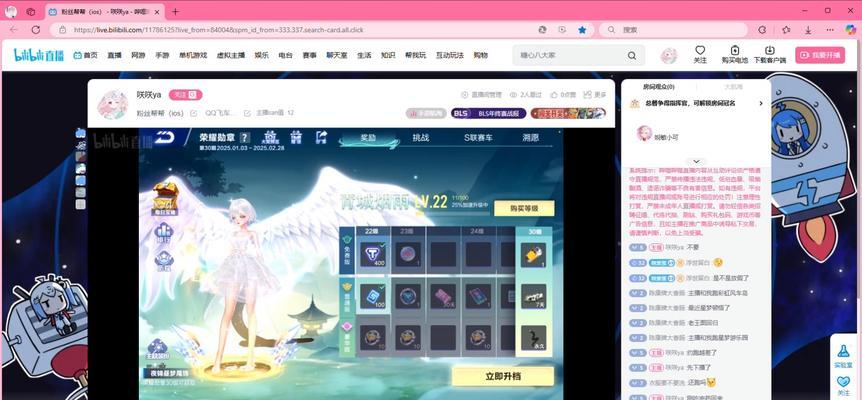Viewport: 862px width, 400px height.
Task: Click the game share arrow icon
Action: (x=322, y=136)
